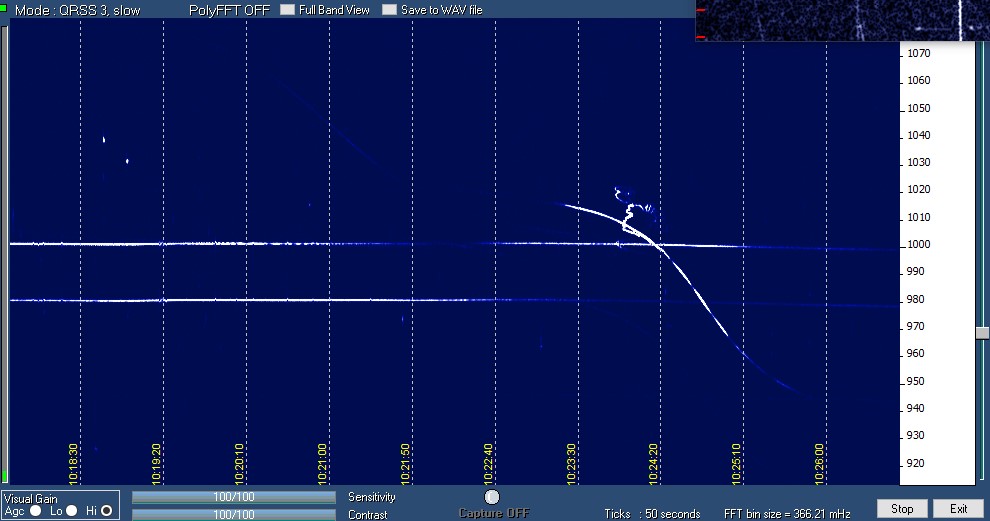Click the 920 frequency scale label

point(915,463)
